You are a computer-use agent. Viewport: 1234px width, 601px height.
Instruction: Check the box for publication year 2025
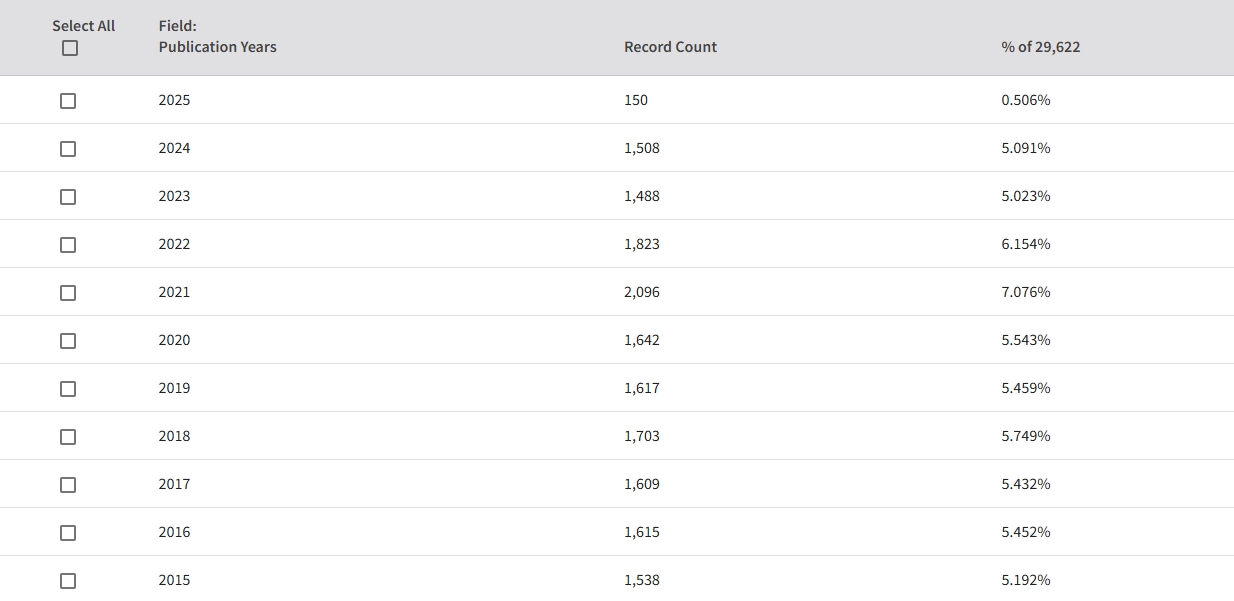pos(68,101)
